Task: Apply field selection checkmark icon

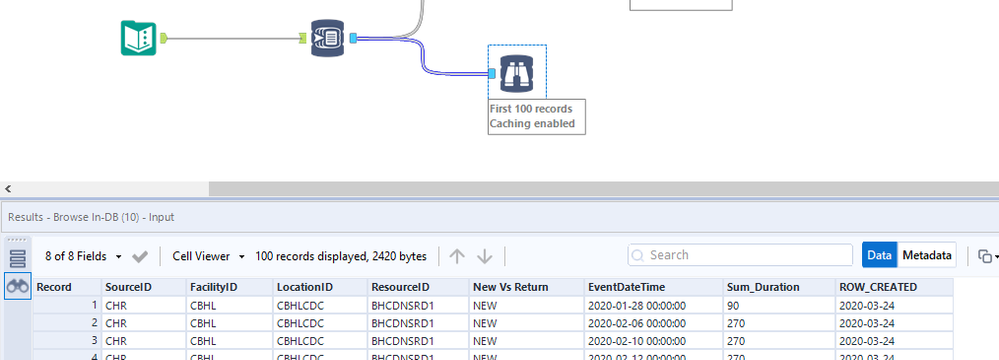Action: click(140, 256)
